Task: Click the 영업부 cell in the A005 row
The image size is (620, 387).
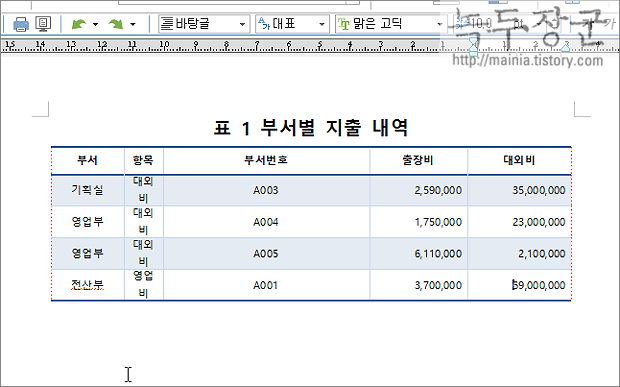Action: click(88, 253)
